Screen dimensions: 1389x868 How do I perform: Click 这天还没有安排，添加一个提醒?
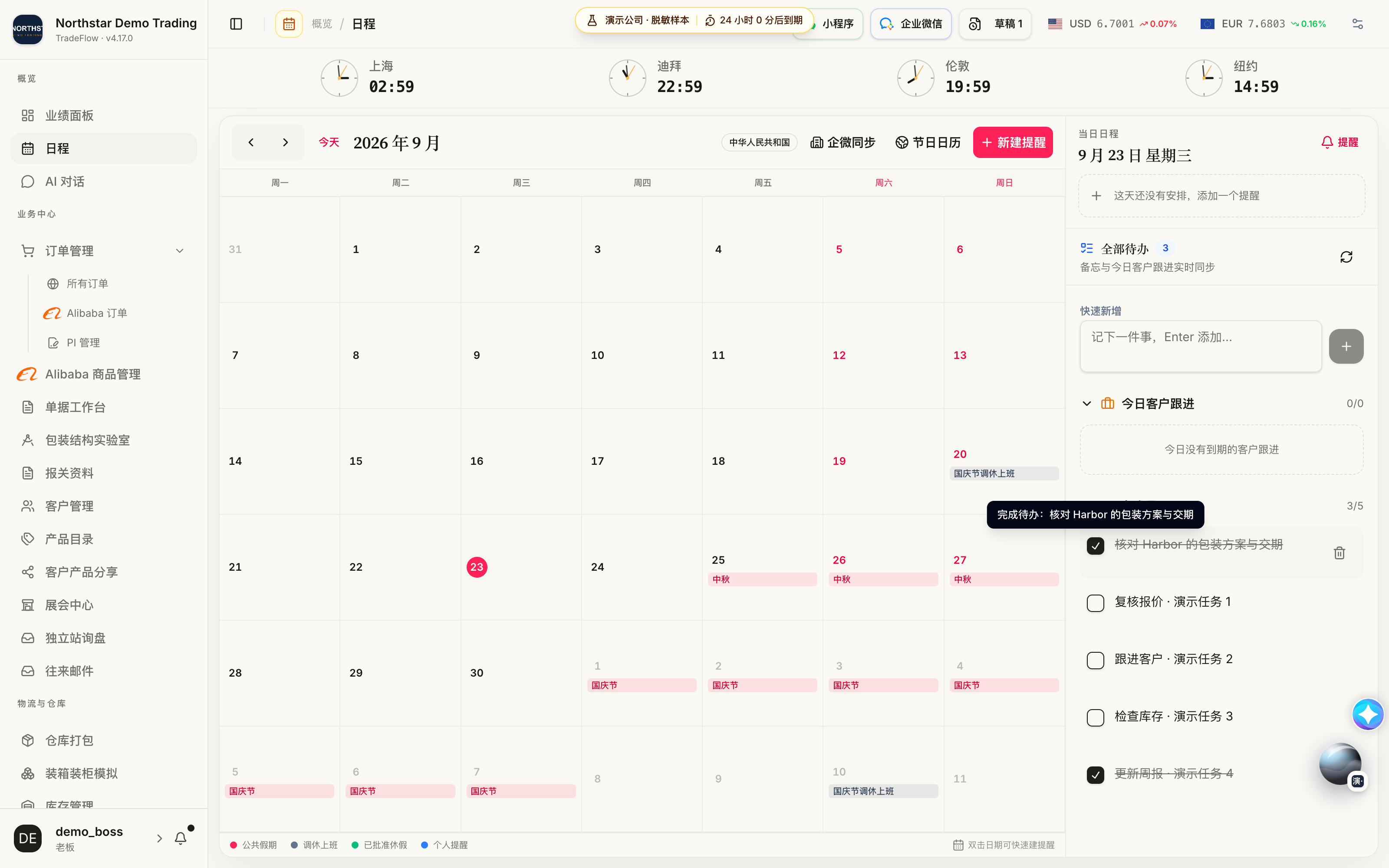click(1221, 196)
